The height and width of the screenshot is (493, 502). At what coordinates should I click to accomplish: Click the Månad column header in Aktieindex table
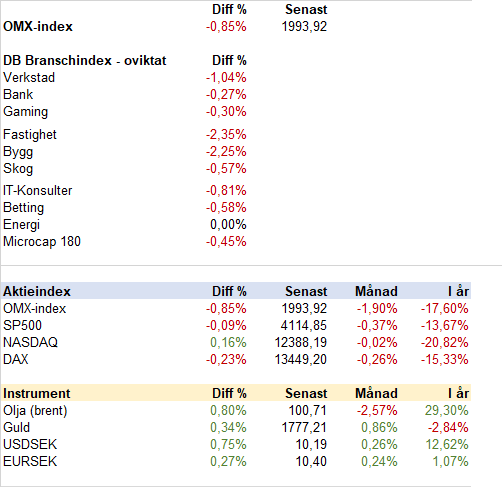pyautogui.click(x=376, y=292)
